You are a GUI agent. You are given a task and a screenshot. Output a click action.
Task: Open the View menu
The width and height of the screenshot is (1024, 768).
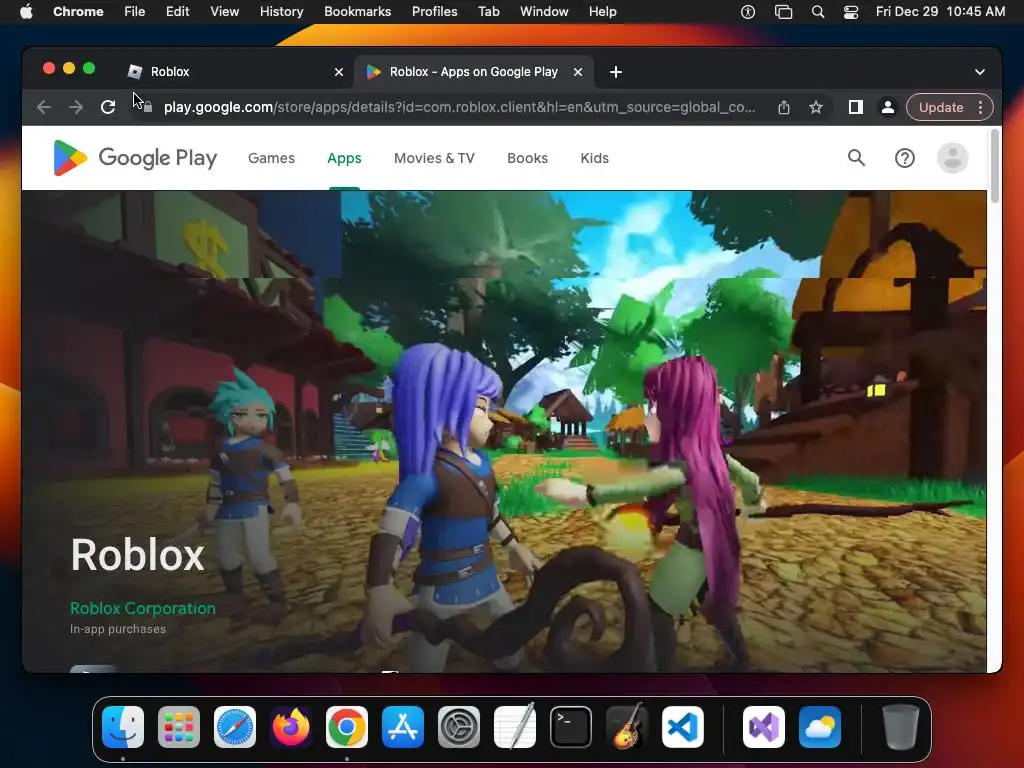tap(225, 12)
